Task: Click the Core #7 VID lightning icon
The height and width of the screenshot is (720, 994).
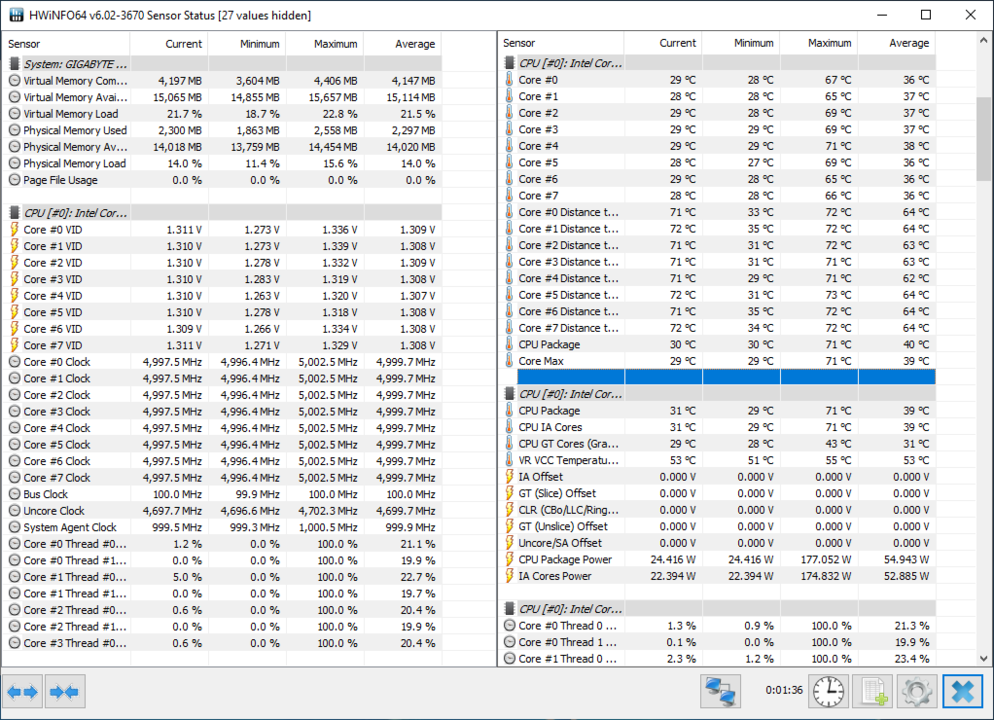Action: click(14, 345)
